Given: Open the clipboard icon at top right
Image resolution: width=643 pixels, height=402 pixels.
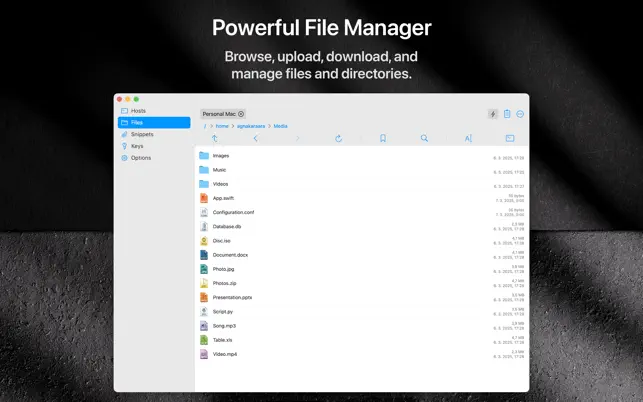Looking at the screenshot, I should 507,114.
